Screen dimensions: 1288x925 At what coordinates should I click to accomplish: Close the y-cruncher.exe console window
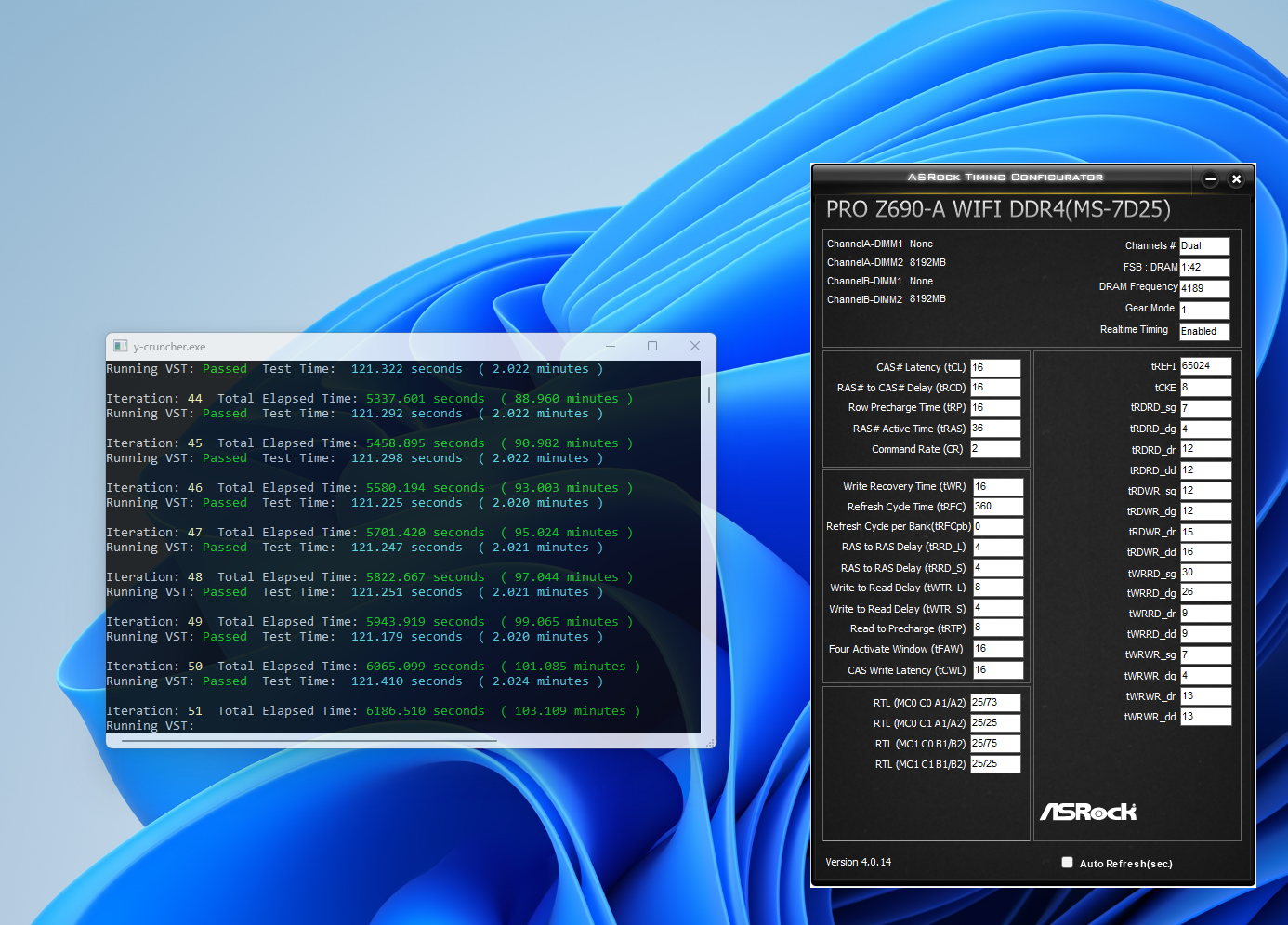click(695, 346)
